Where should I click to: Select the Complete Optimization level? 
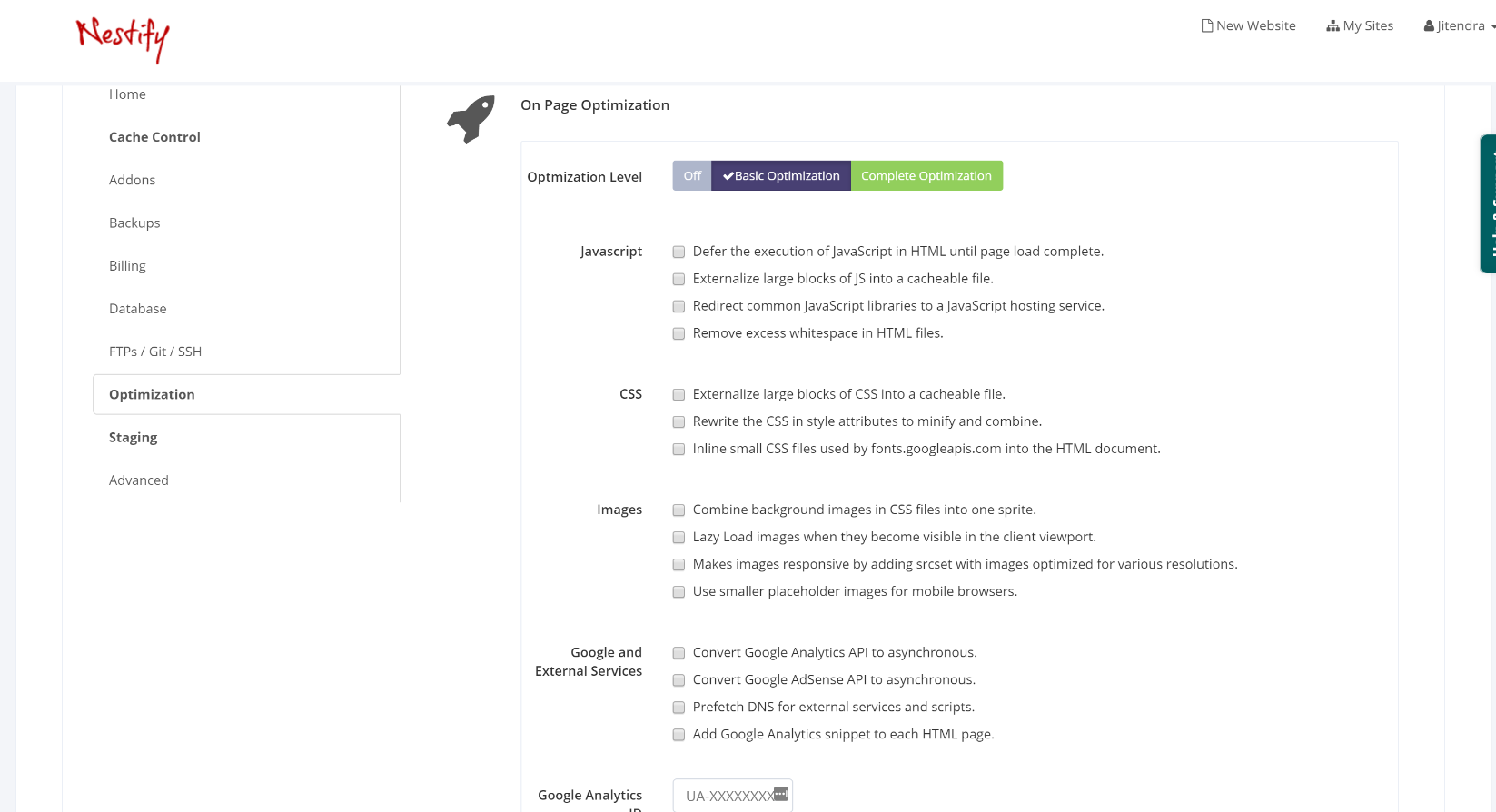click(926, 175)
